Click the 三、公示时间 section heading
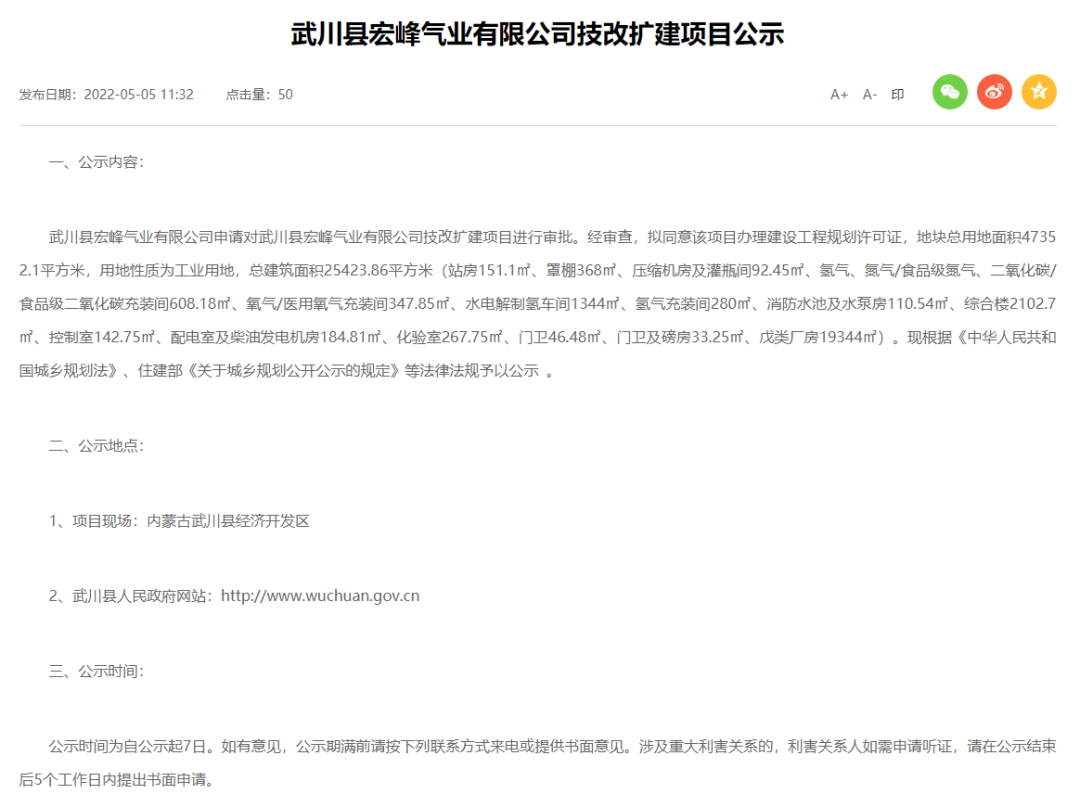The width and height of the screenshot is (1080, 794). tap(96, 671)
